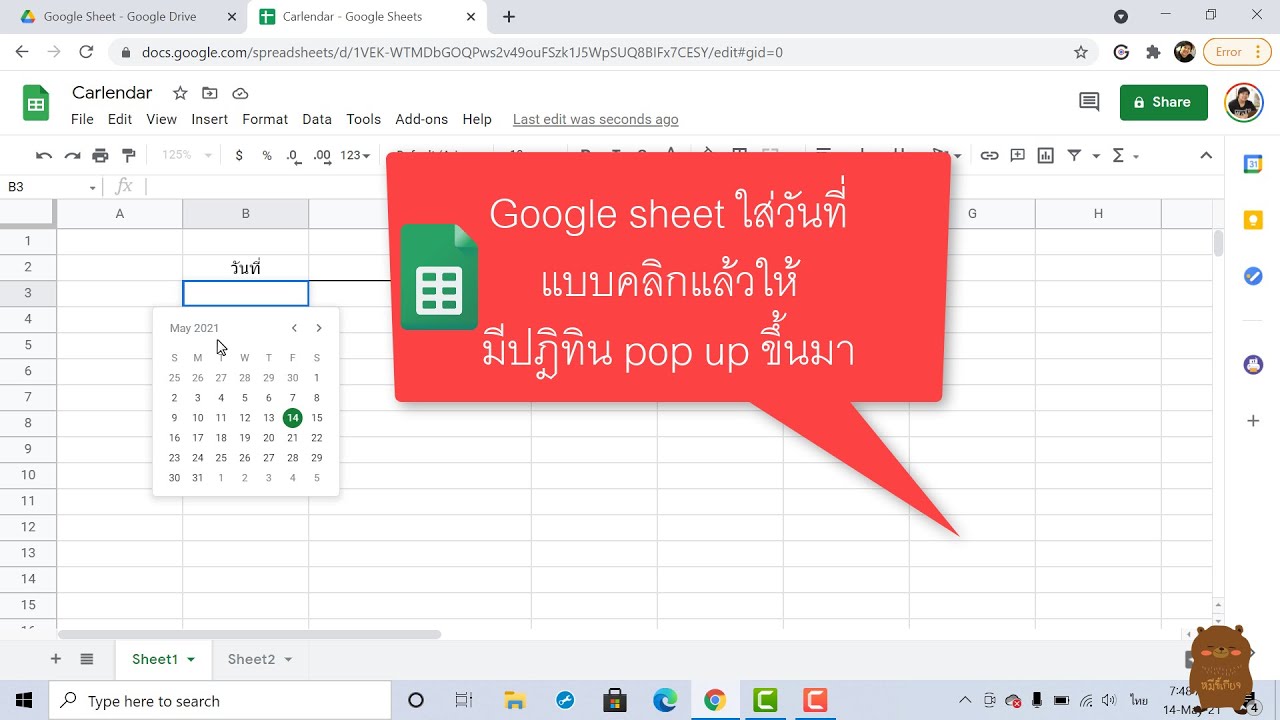Open Sheet2 tab options arrow
The width and height of the screenshot is (1280, 720).
pos(288,659)
